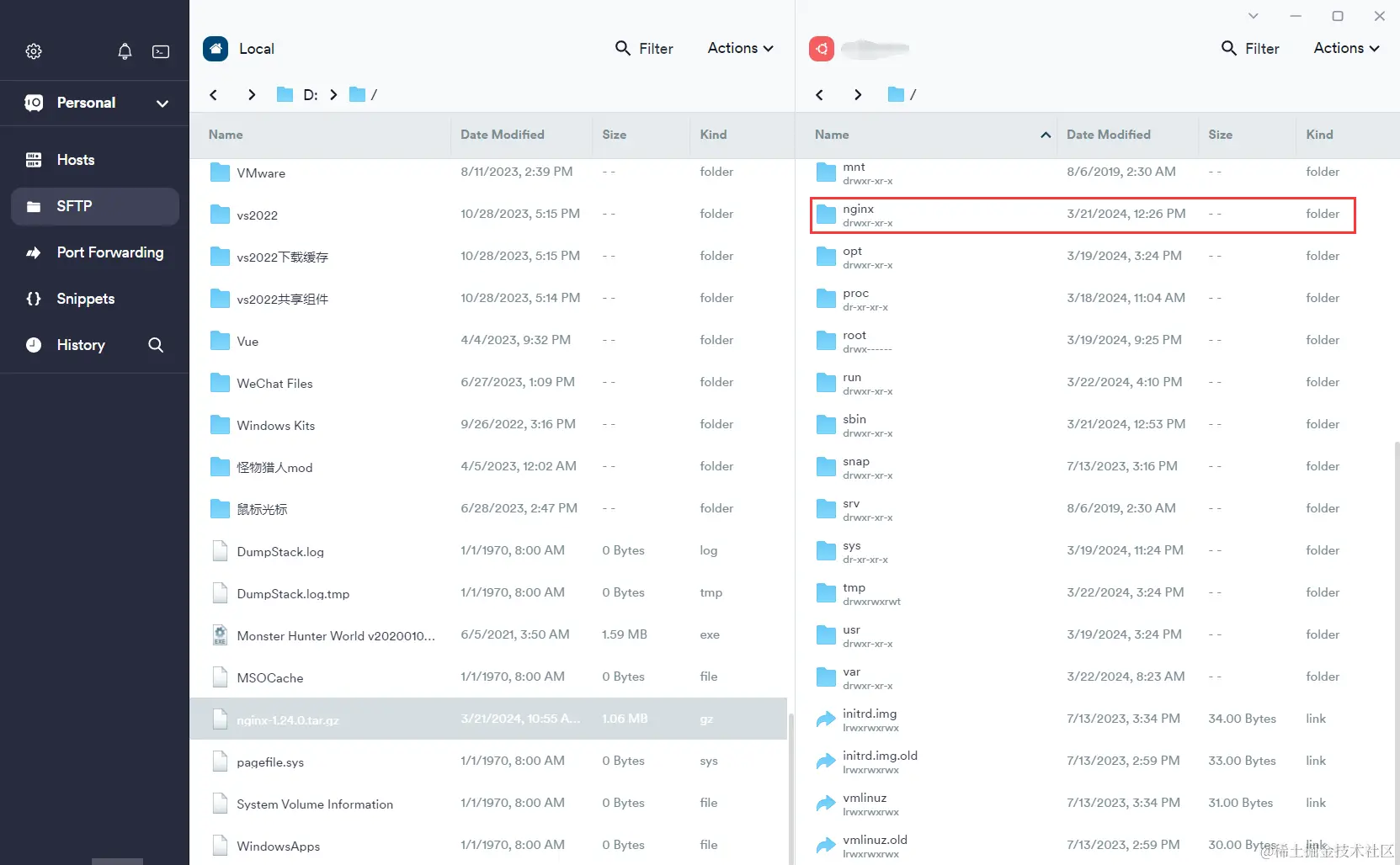
Task: Search history with magnifier icon
Action: click(x=156, y=345)
